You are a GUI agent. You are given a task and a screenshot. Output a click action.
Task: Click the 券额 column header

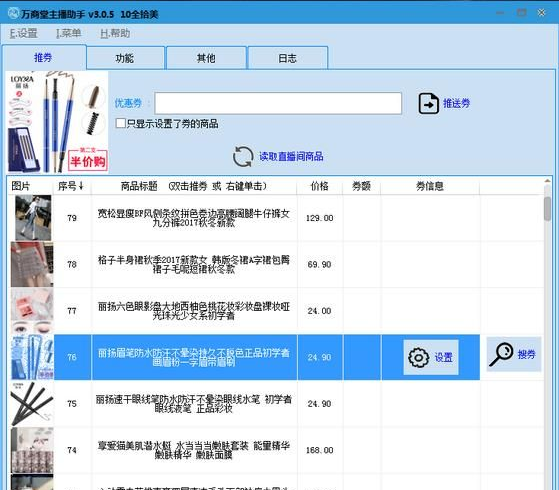pos(361,186)
